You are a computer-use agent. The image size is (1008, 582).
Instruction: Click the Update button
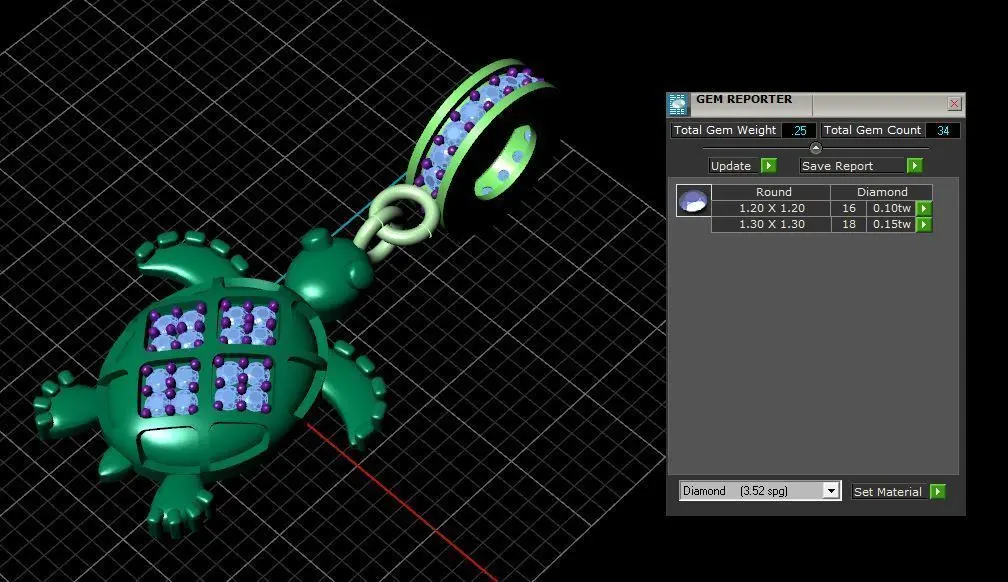[734, 166]
